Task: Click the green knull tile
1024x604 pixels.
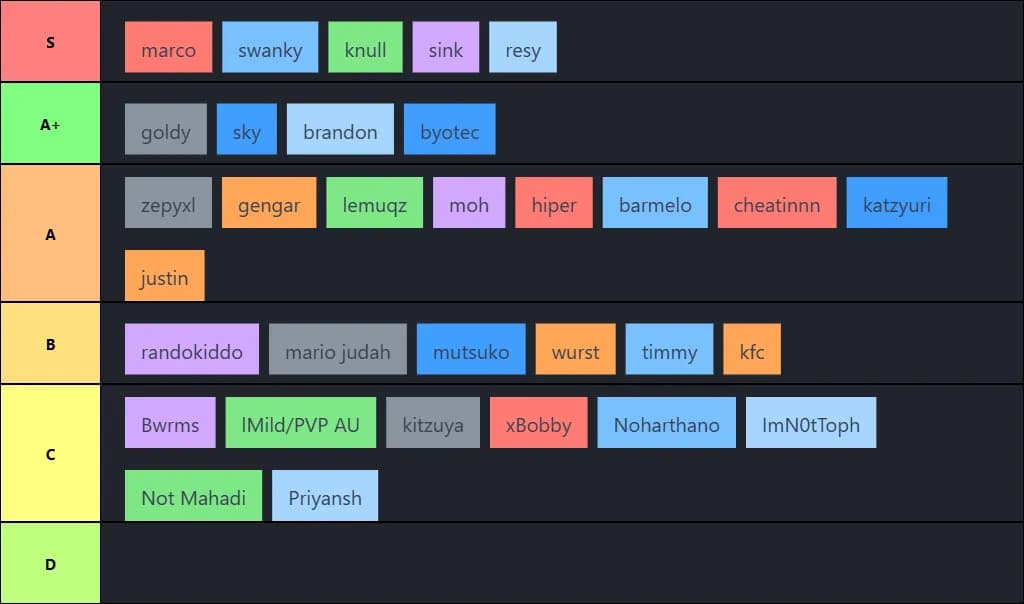Action: [x=365, y=48]
